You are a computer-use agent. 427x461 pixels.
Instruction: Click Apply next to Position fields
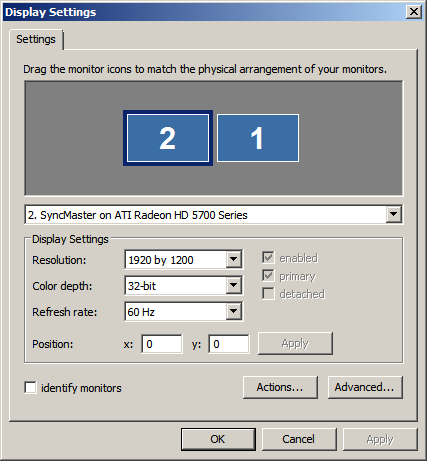click(295, 343)
